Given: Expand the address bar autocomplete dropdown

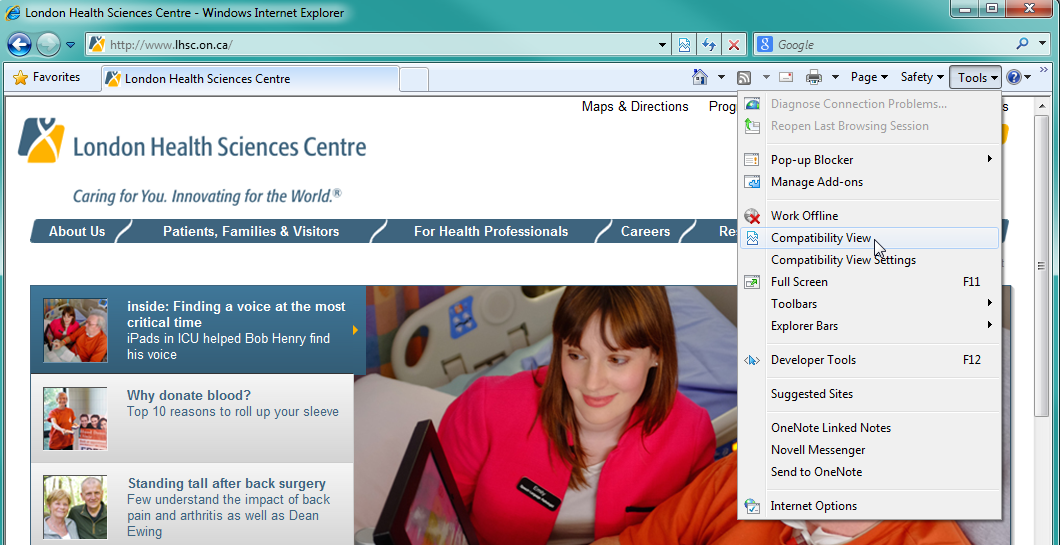Looking at the screenshot, I should pos(663,45).
